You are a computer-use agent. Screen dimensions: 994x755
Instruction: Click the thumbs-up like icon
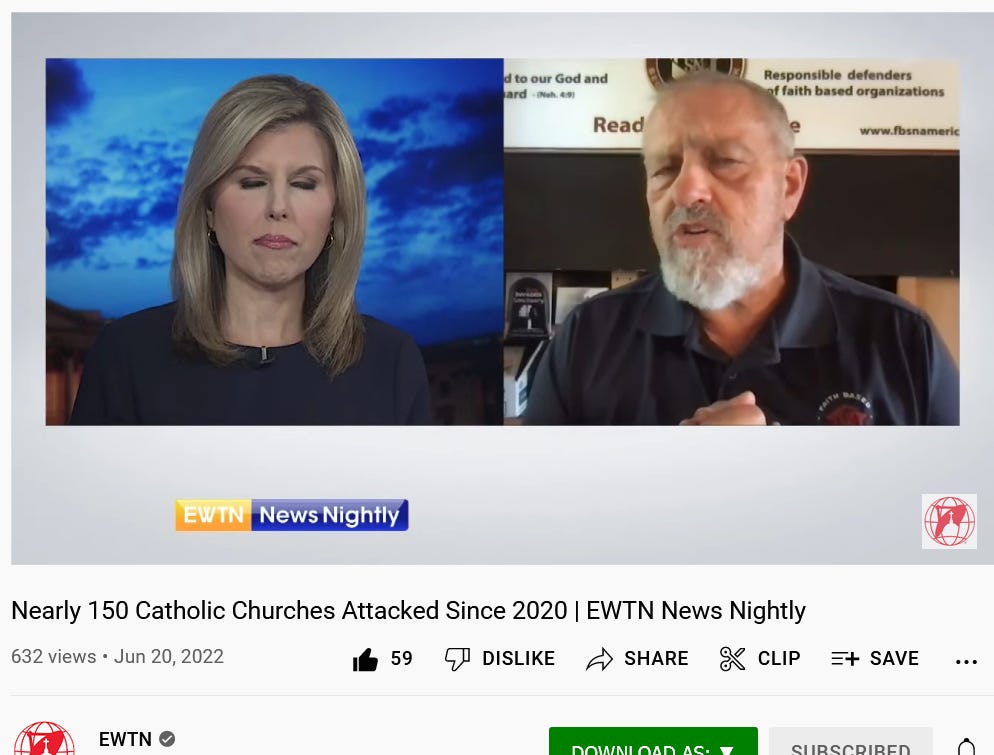click(365, 659)
